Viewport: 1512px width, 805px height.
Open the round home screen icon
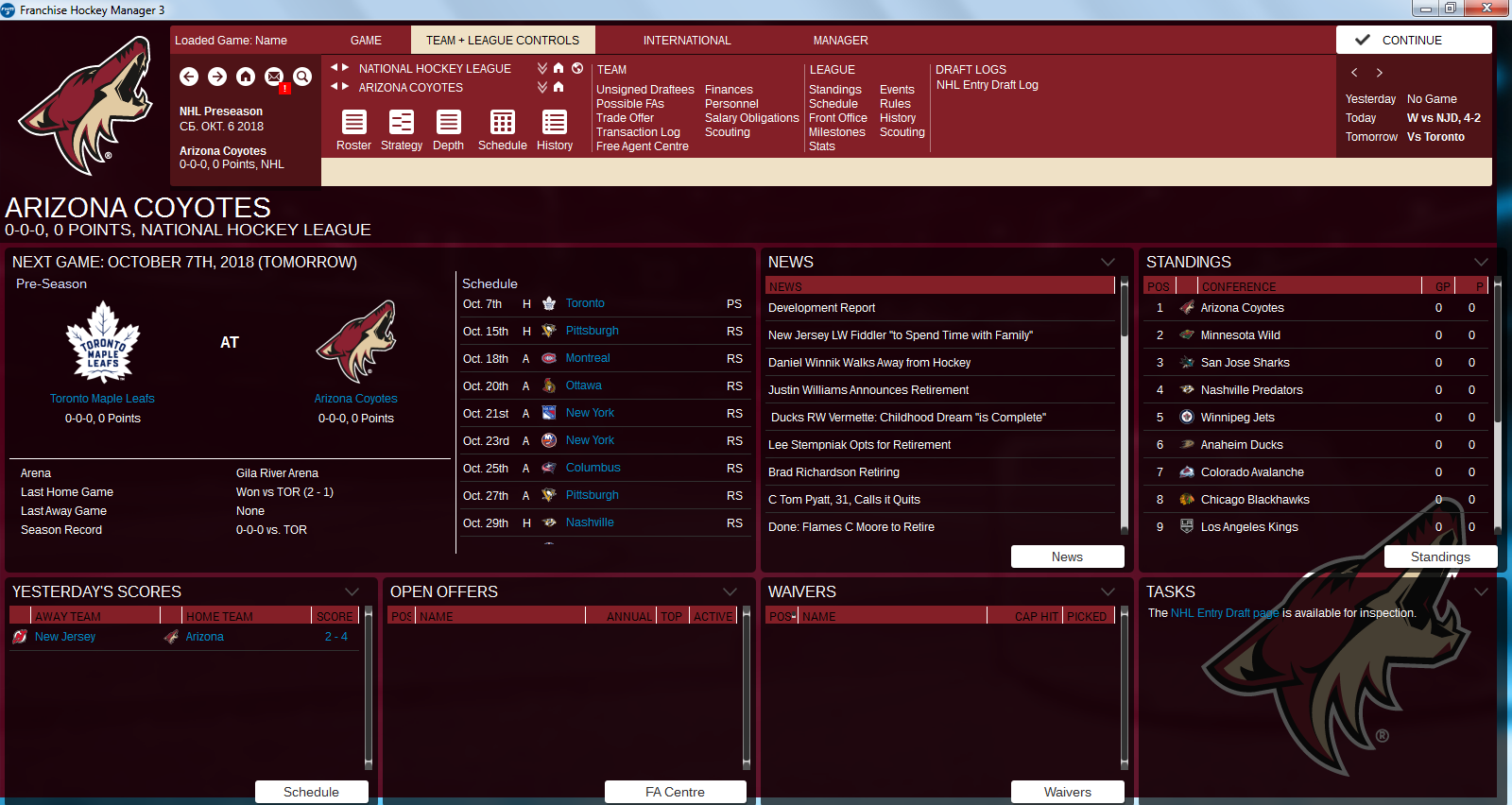point(246,77)
